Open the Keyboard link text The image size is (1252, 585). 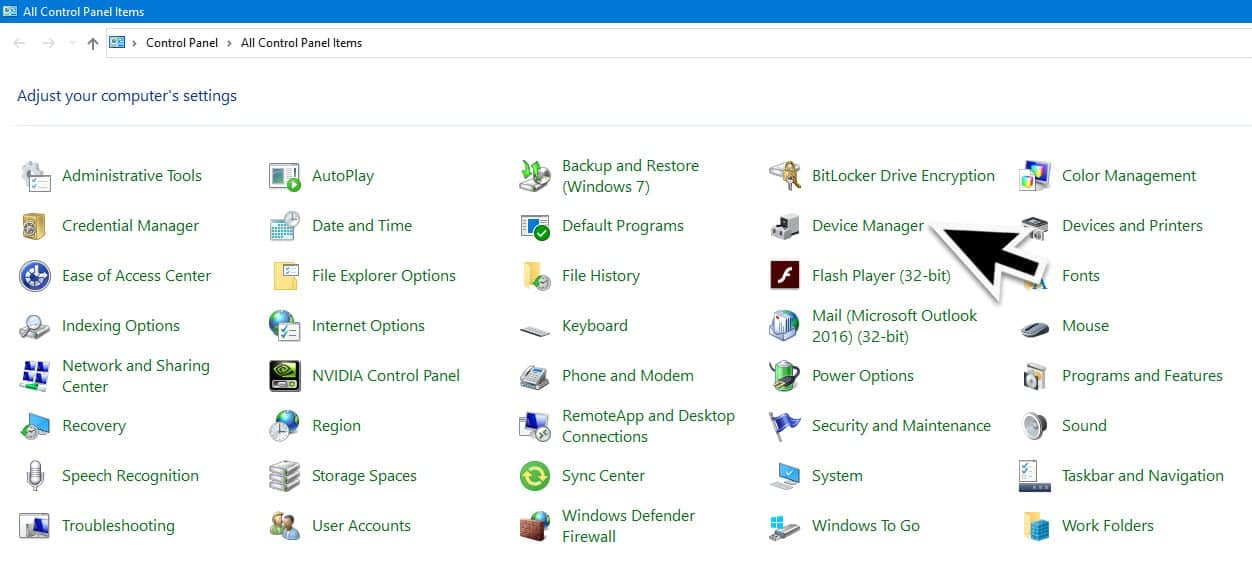[595, 326]
